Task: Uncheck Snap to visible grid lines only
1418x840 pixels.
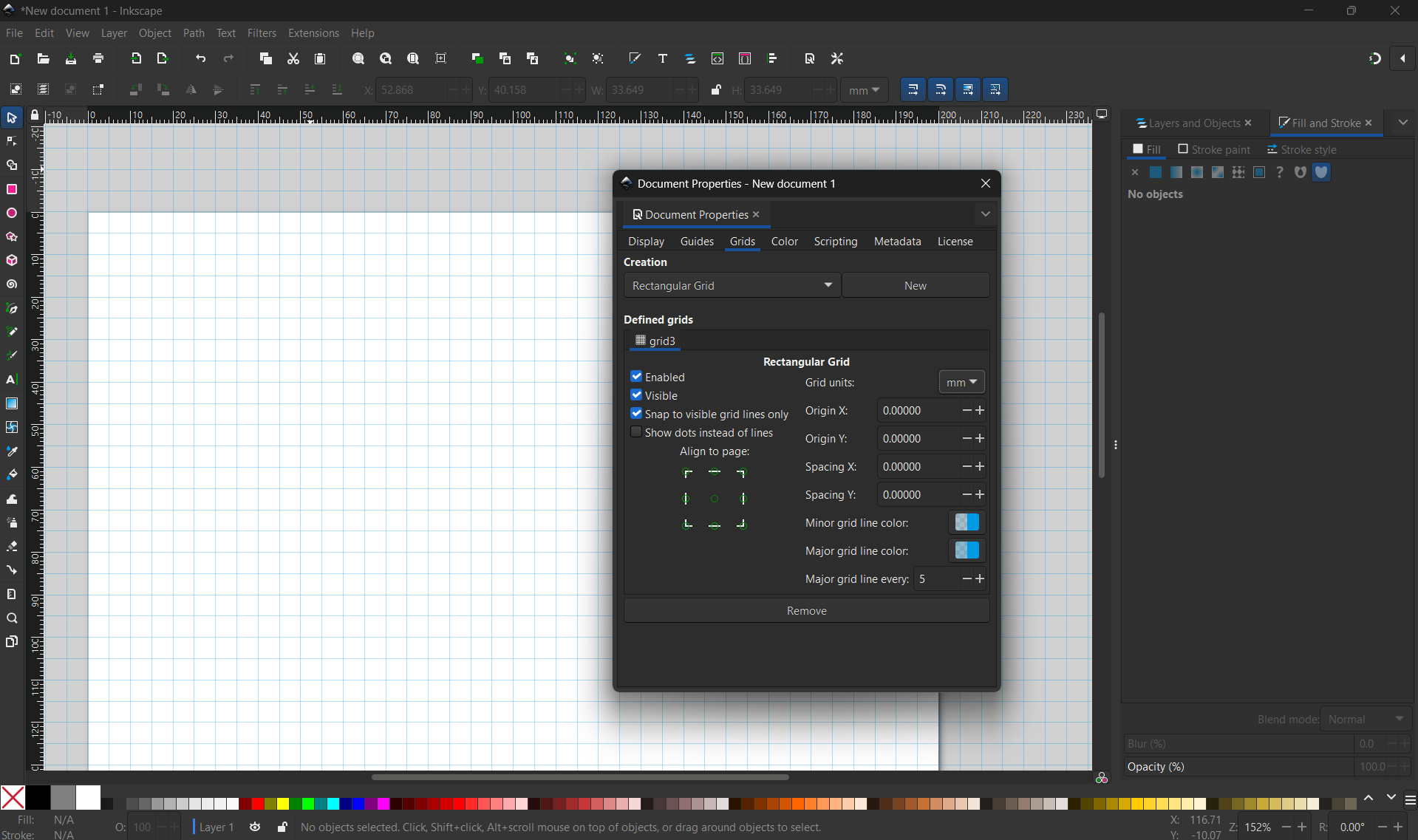Action: point(636,414)
